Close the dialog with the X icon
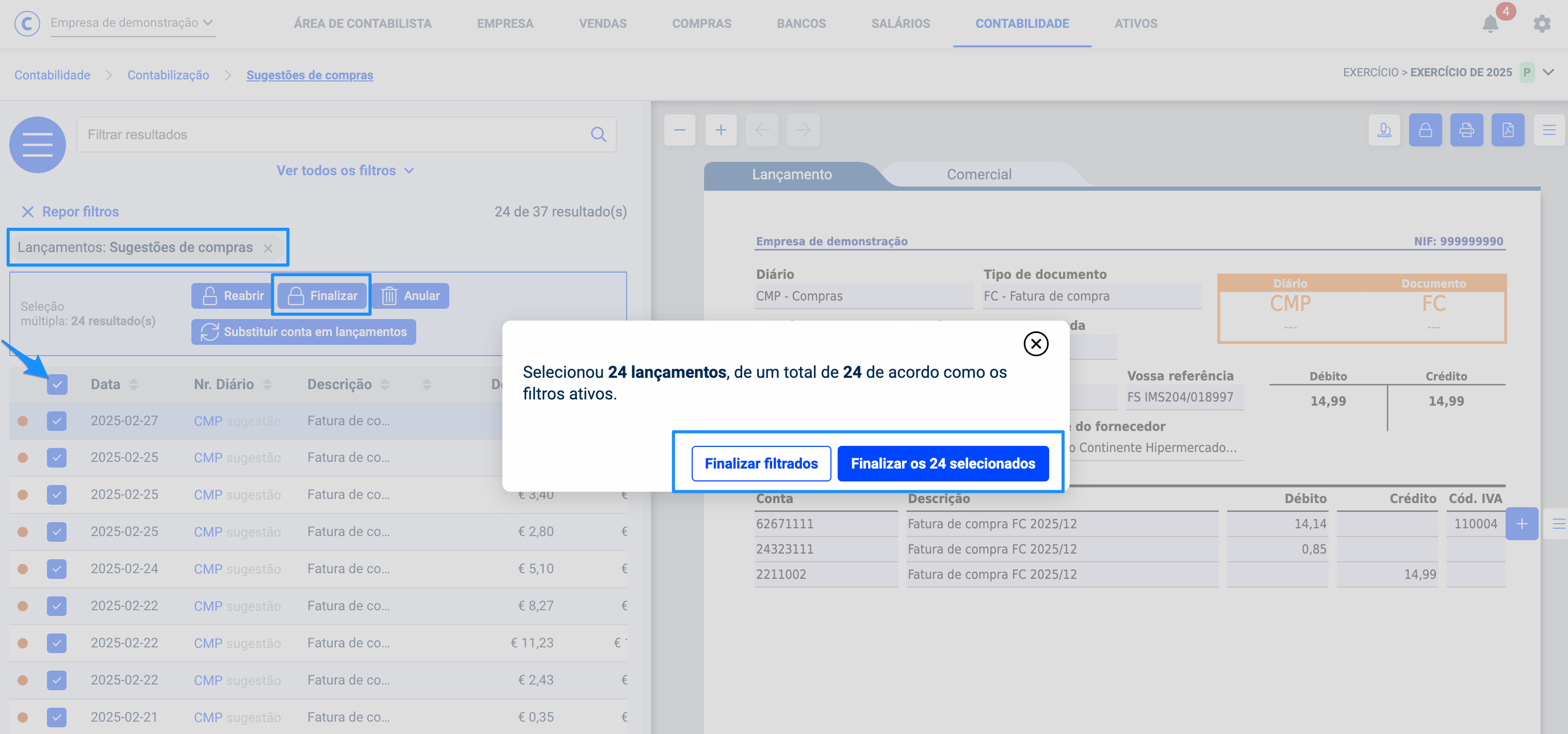Screen dimensions: 1568x734 click(x=1035, y=344)
